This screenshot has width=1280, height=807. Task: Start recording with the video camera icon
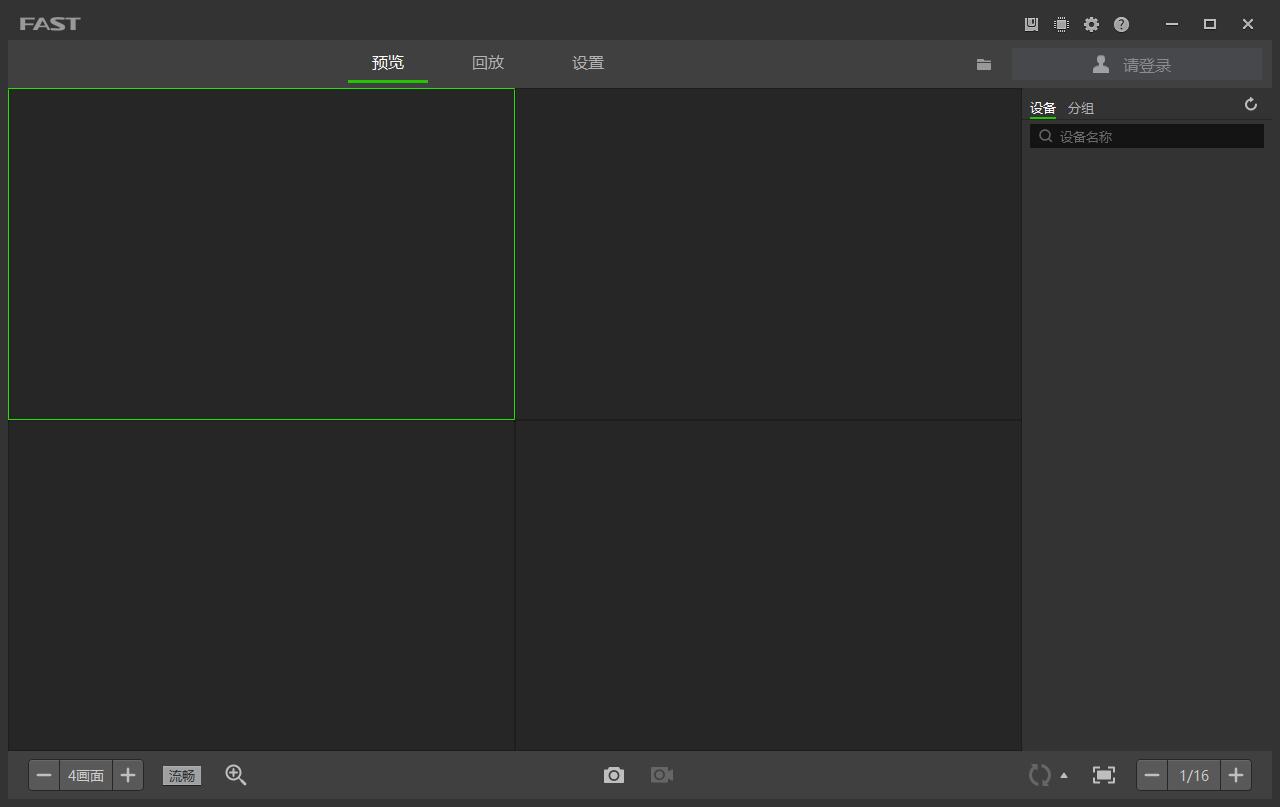pos(662,775)
